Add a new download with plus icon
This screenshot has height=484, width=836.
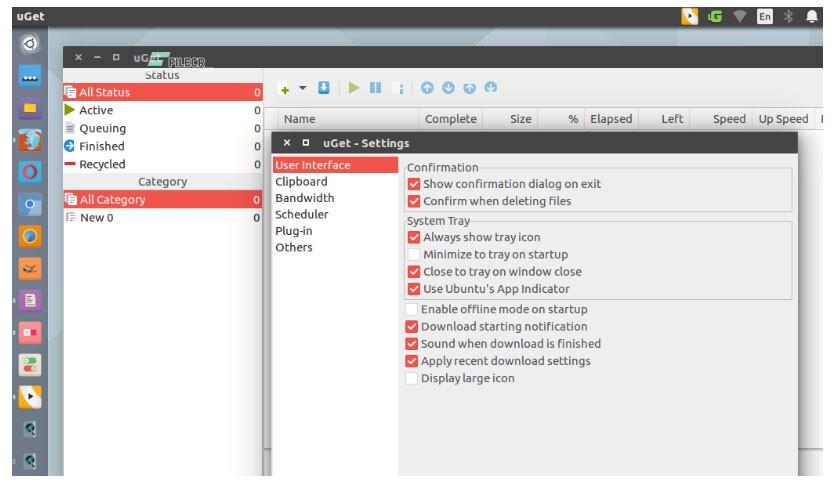[285, 90]
